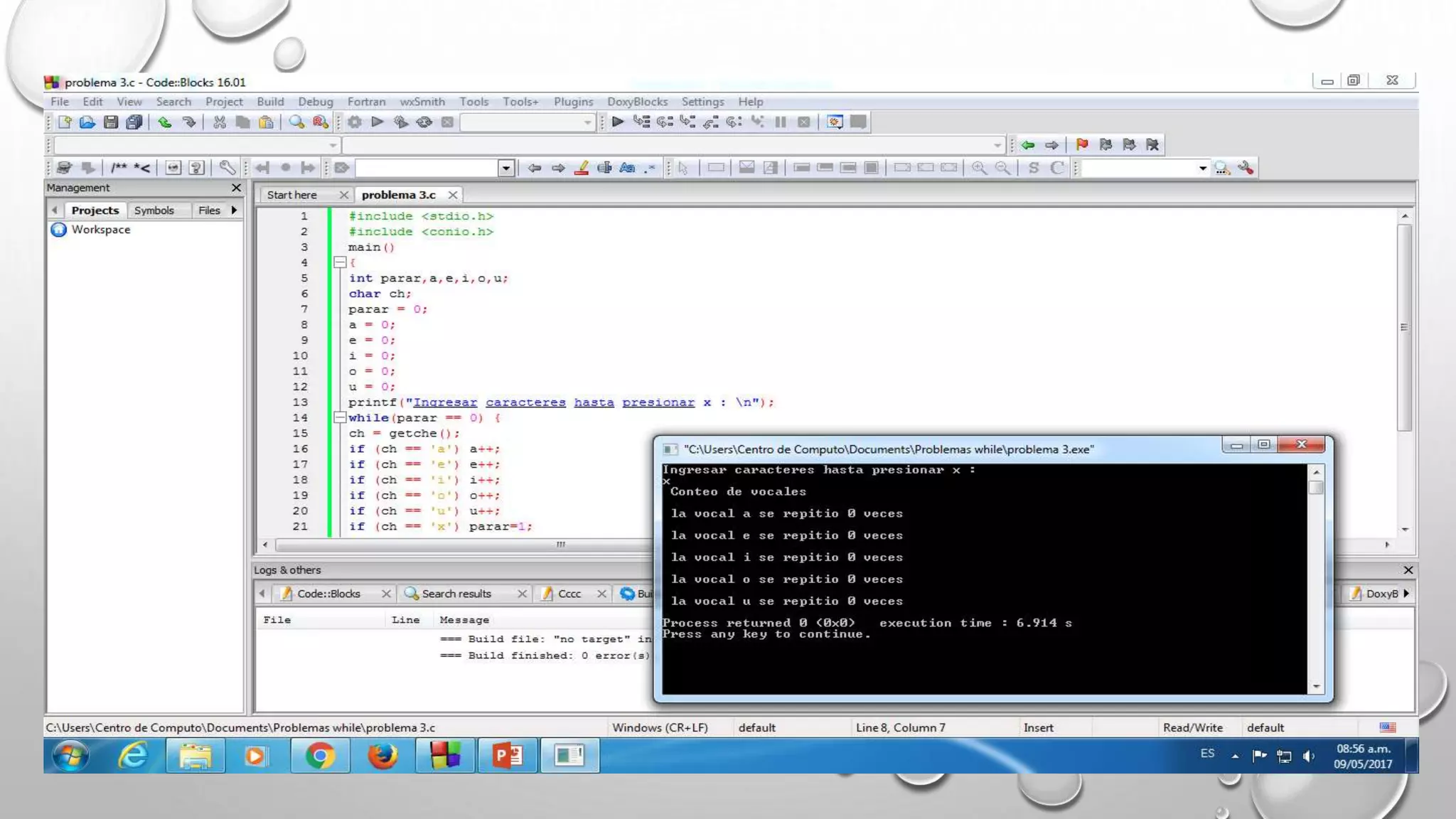Click the highlight marker pen icon

point(582,168)
